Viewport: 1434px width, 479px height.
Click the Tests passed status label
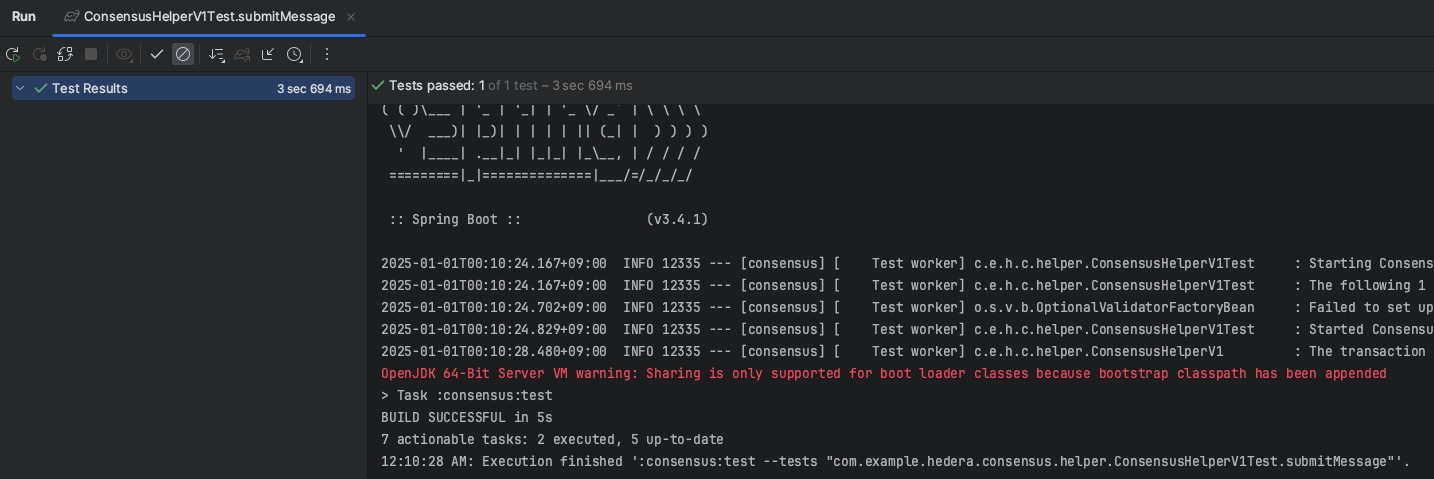pyautogui.click(x=436, y=86)
